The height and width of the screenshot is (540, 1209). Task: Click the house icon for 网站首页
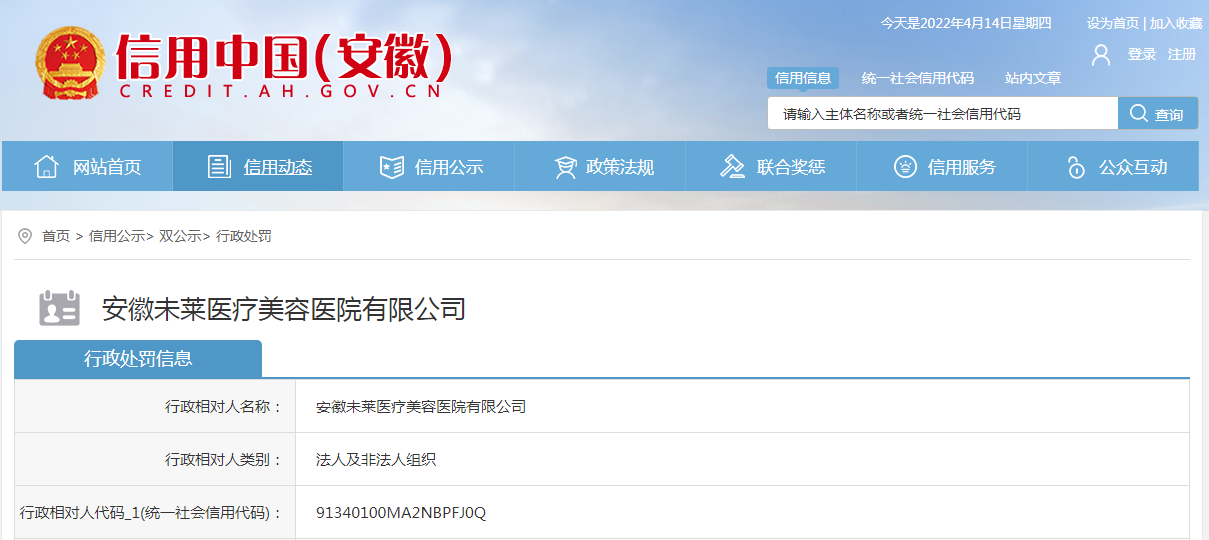pos(47,167)
